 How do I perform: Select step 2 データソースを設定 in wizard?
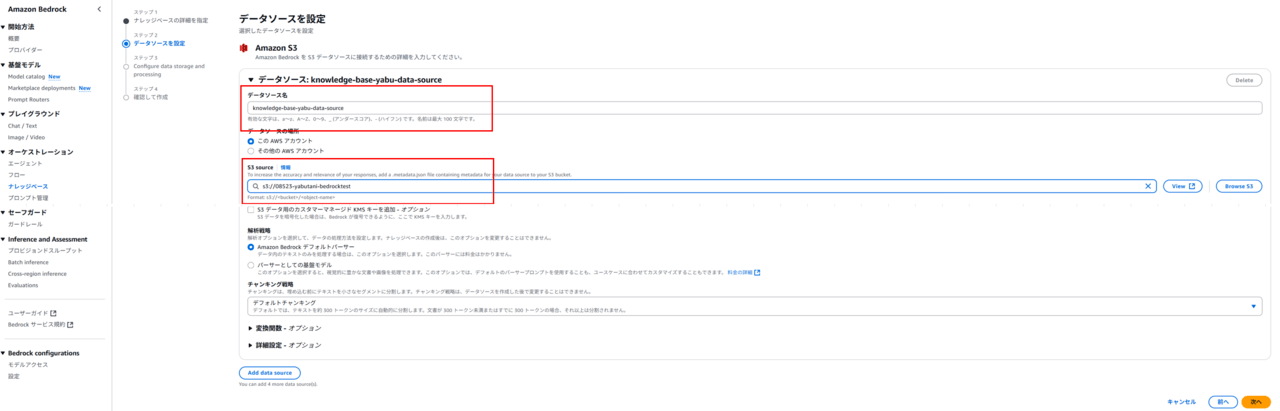(x=159, y=43)
